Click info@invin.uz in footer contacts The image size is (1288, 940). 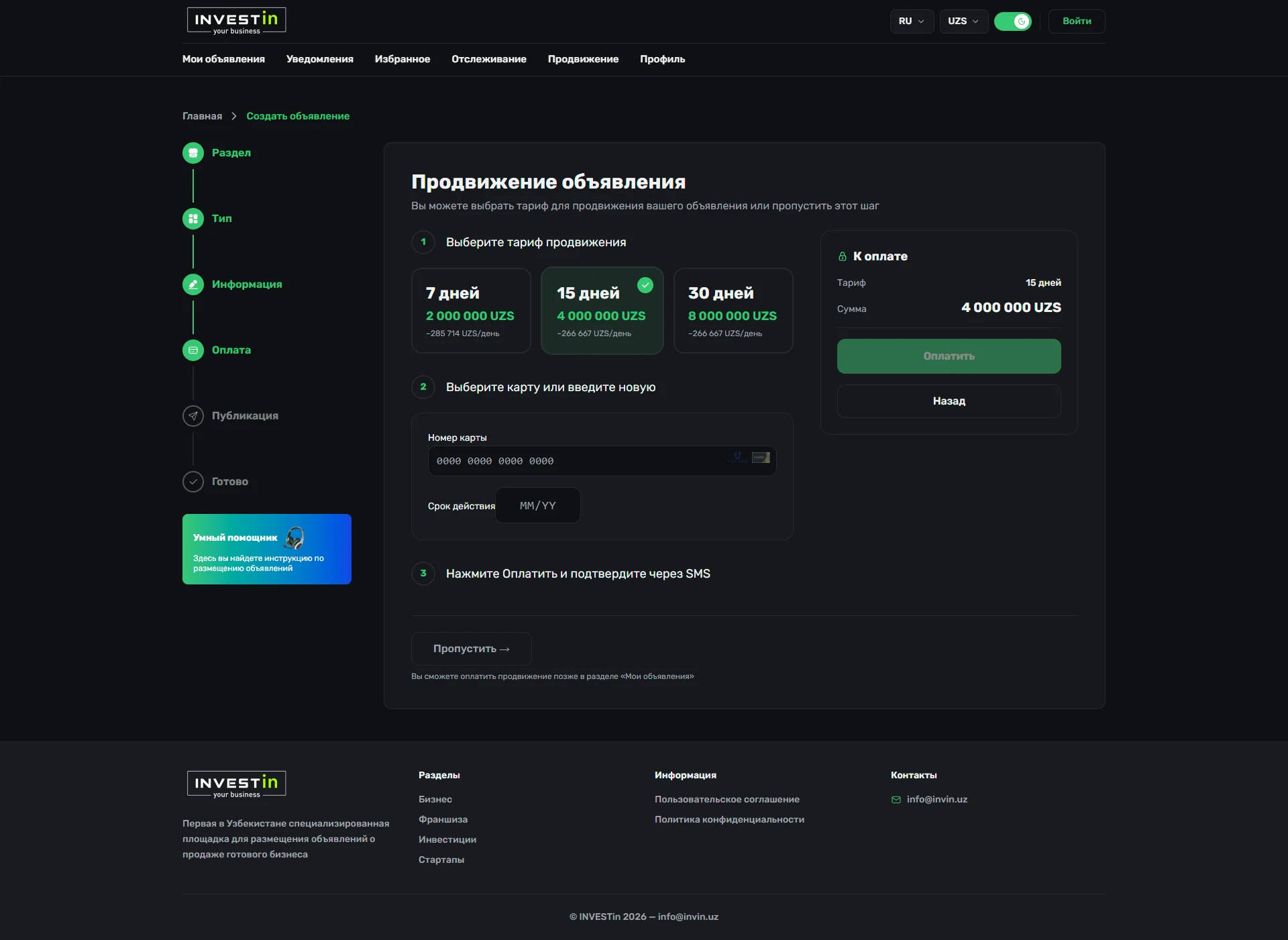point(937,800)
